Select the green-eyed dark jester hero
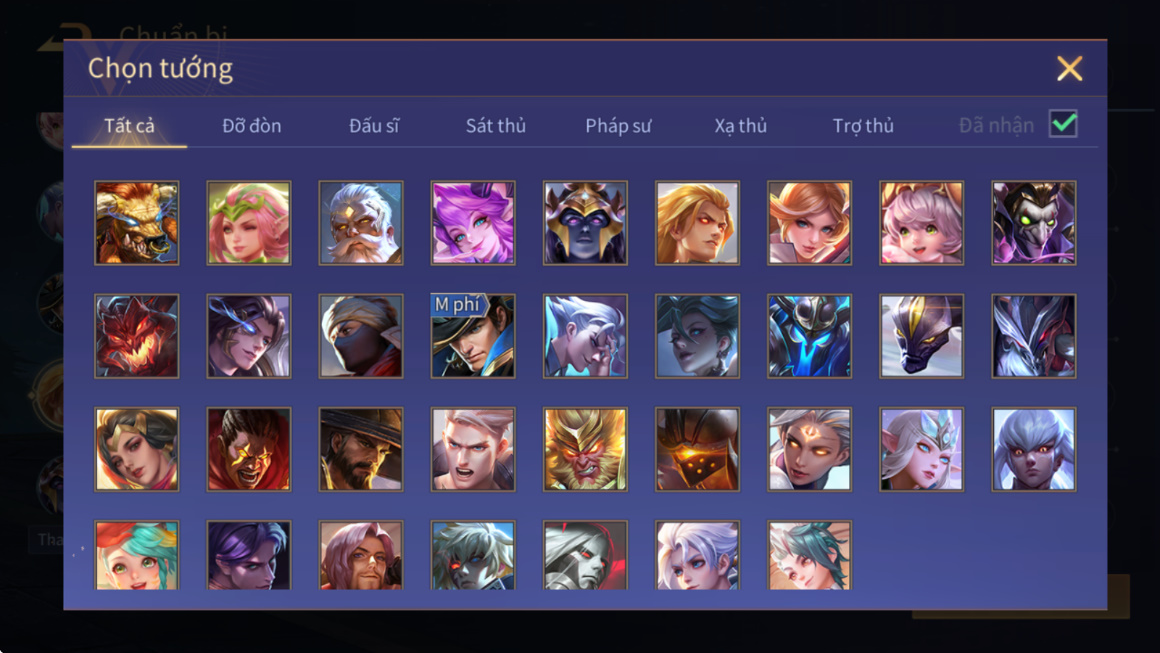Image resolution: width=1160 pixels, height=653 pixels. 1033,223
